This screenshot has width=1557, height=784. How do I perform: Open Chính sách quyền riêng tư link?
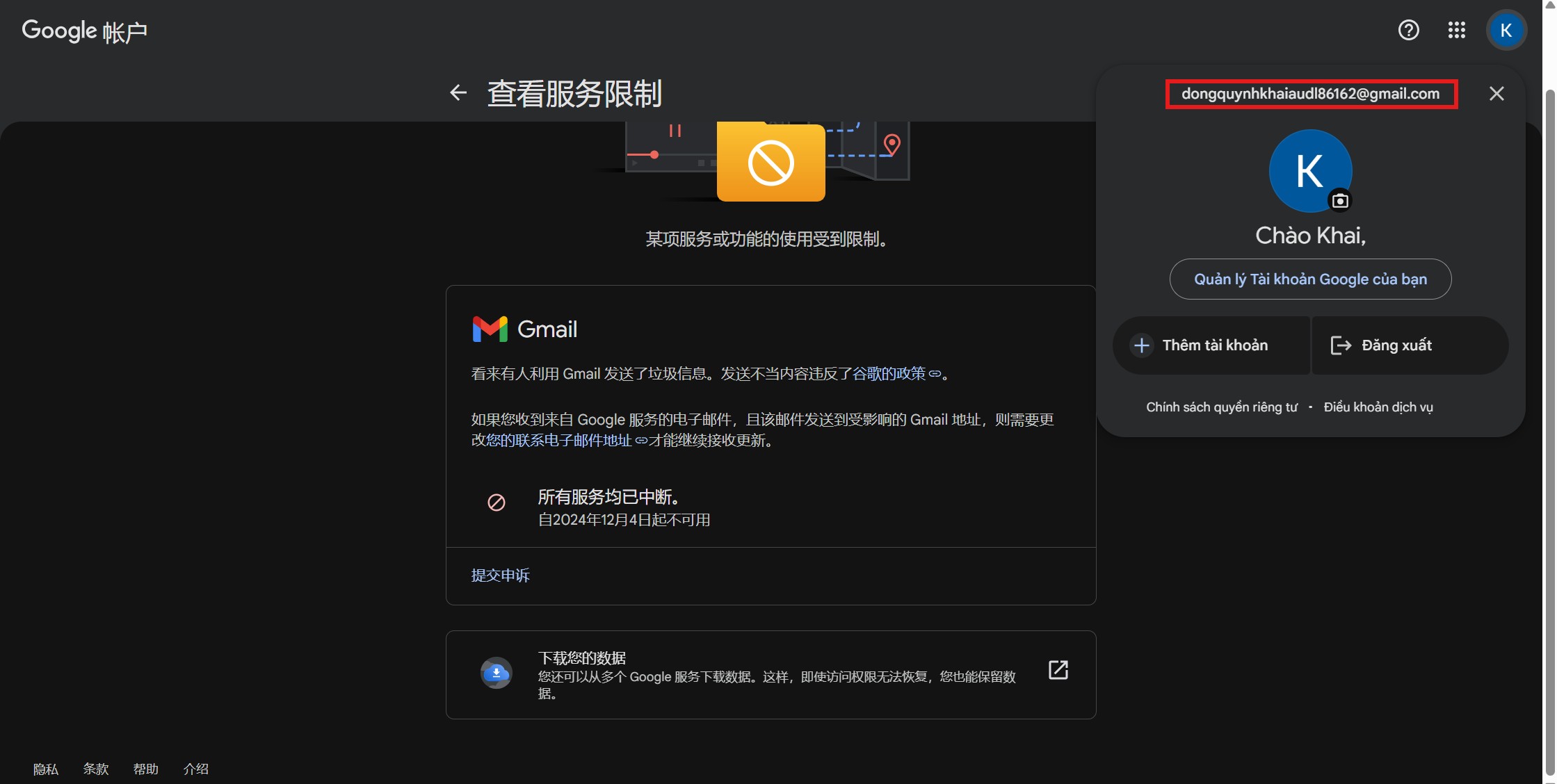[1222, 407]
